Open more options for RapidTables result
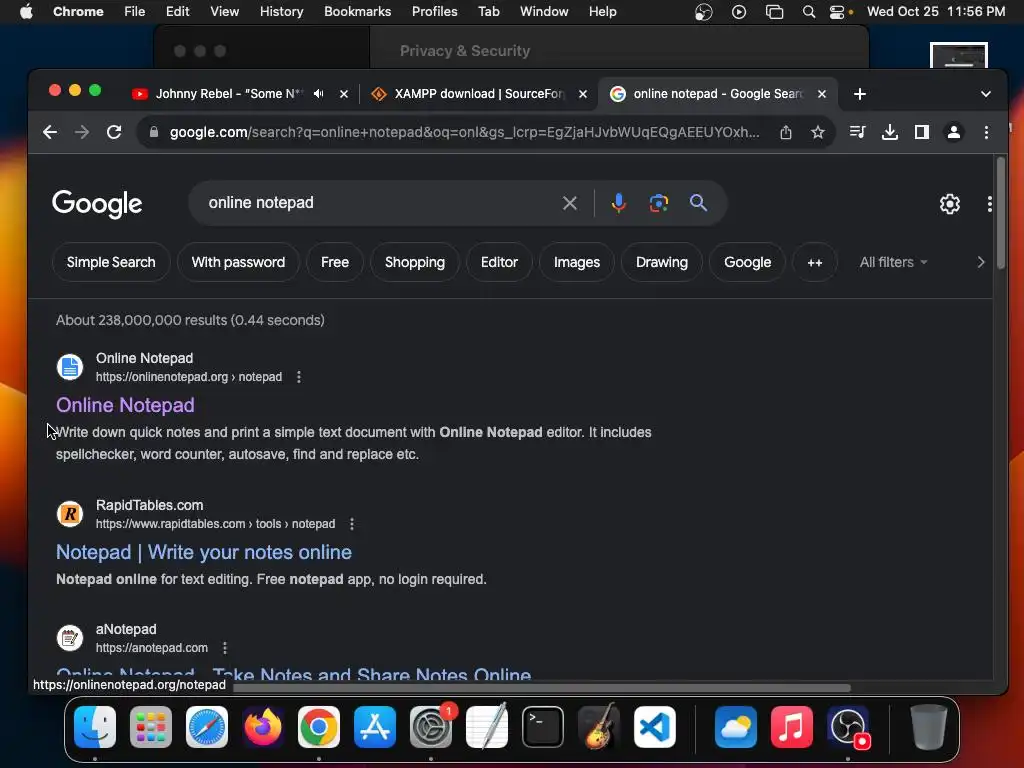This screenshot has height=768, width=1024. 352,524
